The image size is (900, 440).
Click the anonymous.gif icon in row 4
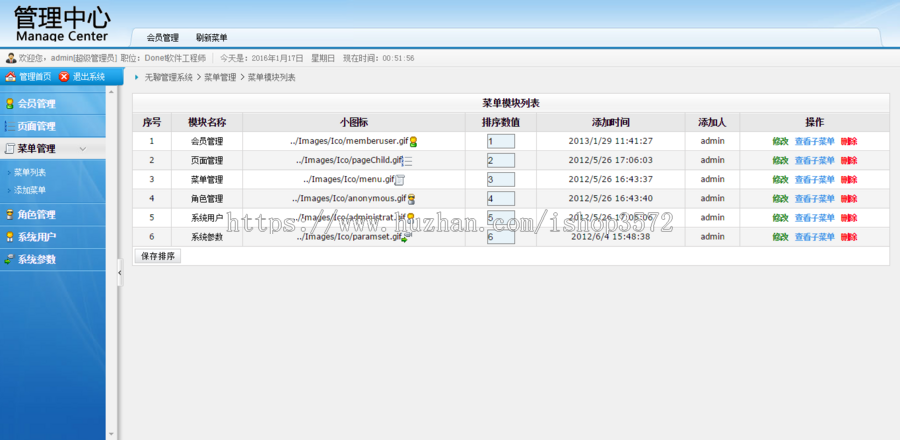[411, 199]
